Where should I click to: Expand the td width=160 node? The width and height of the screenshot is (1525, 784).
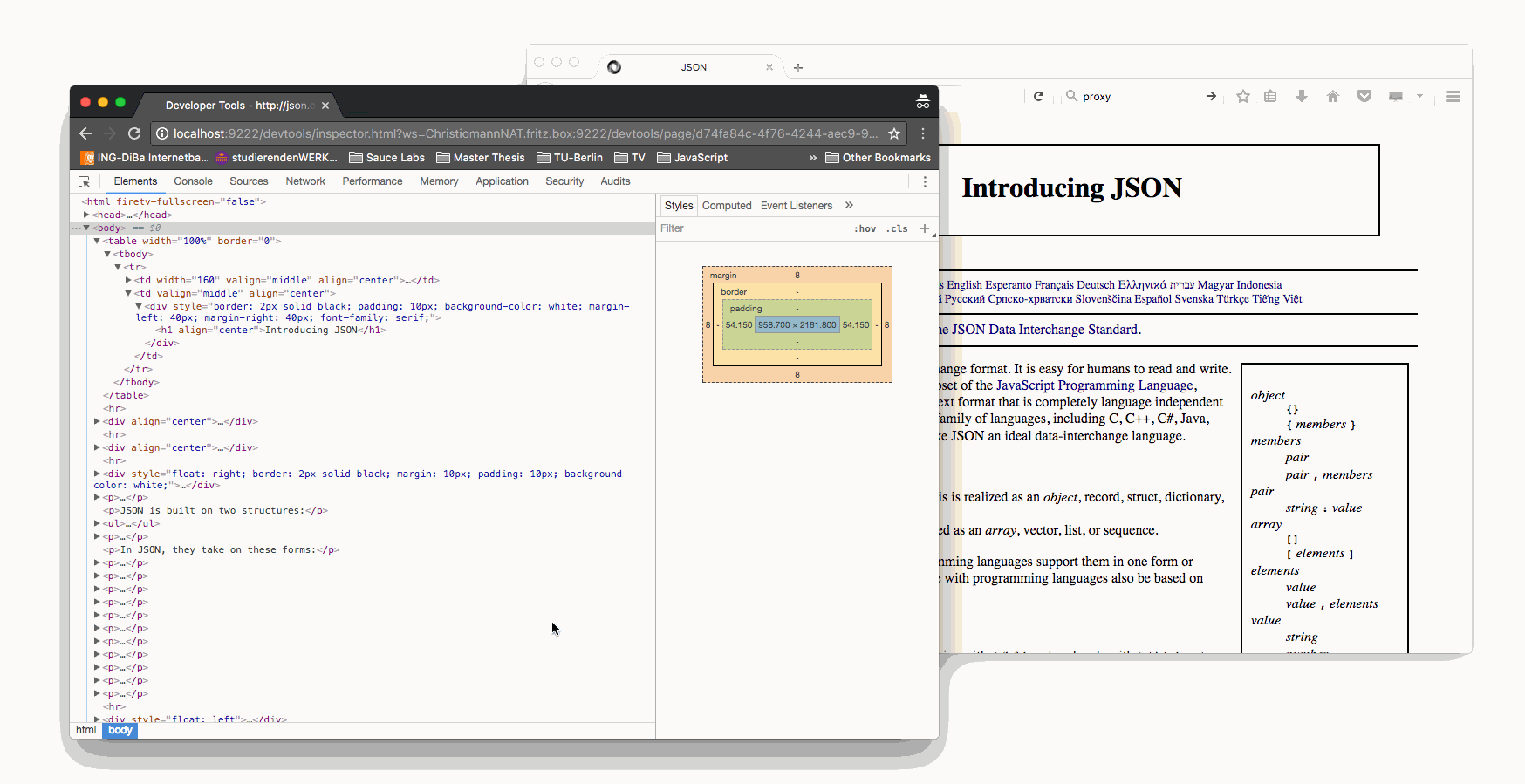[x=128, y=280]
